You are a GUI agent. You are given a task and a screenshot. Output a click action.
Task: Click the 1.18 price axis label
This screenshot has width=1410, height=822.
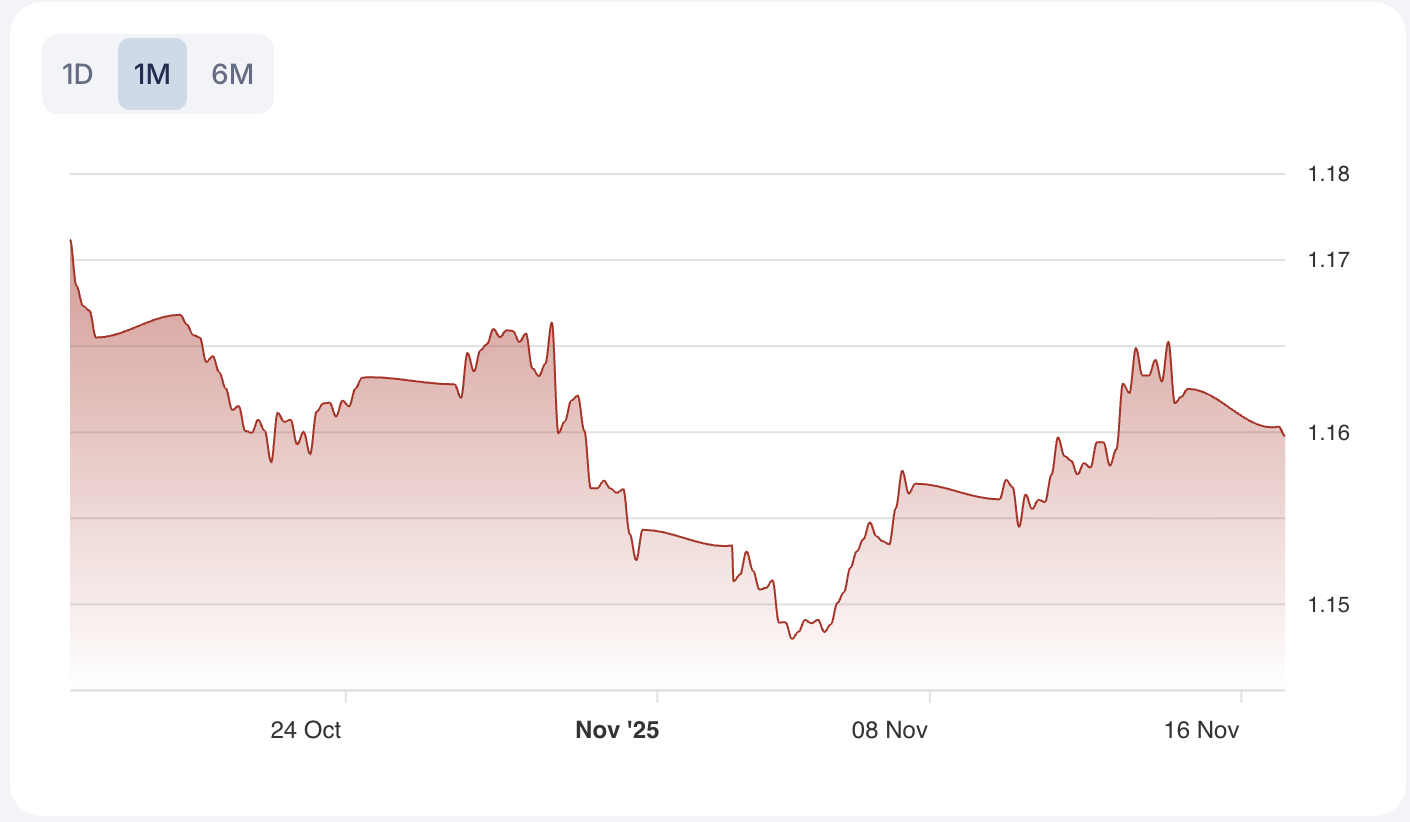(1328, 175)
